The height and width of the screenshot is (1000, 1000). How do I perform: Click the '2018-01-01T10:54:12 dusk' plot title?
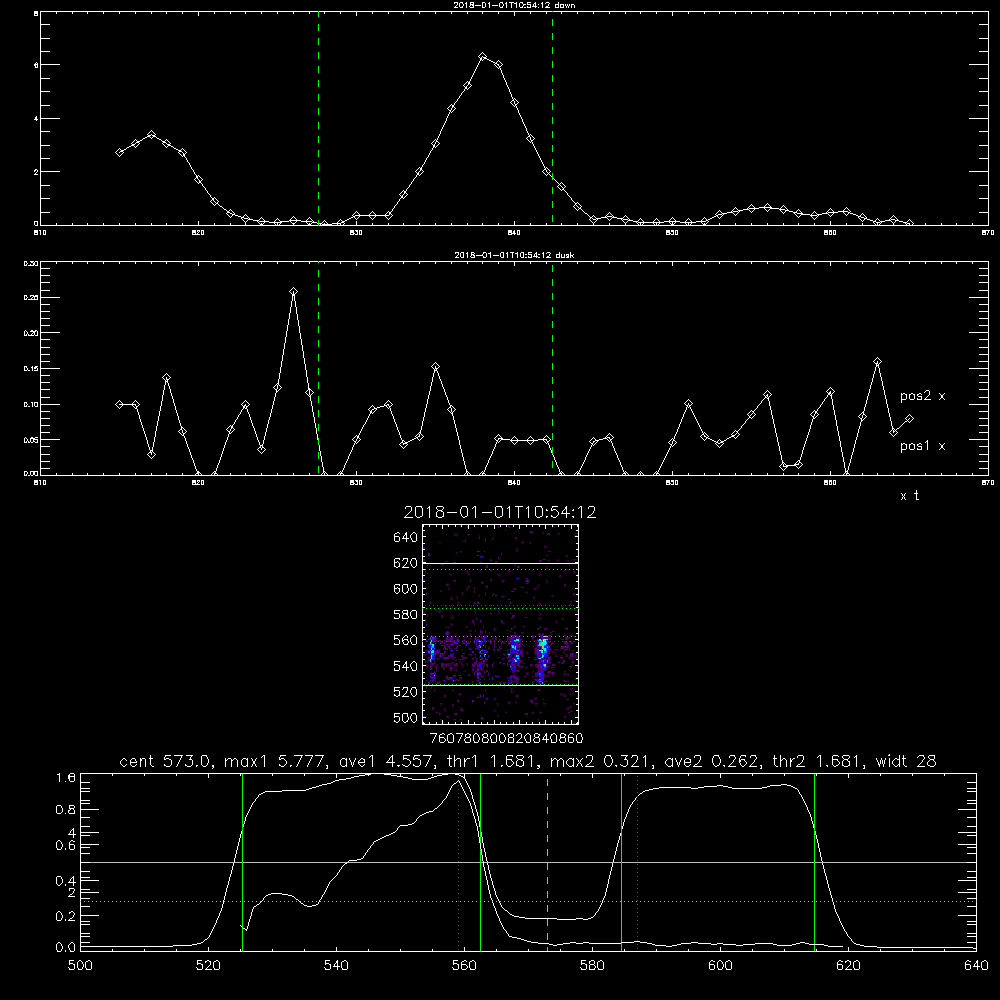514,255
